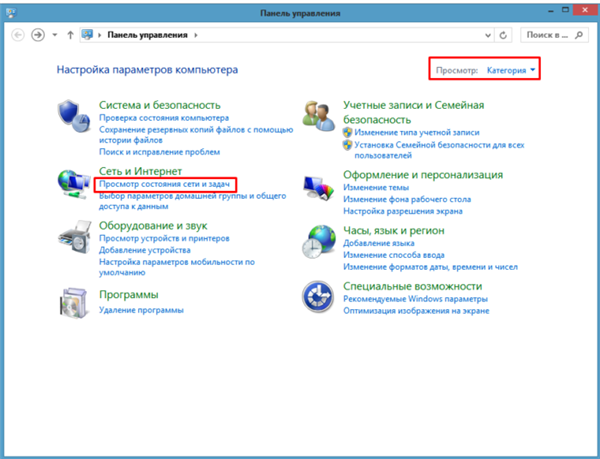Maximize the Панель управления window
Image resolution: width=600 pixels, height=459 pixels.
click(565, 11)
